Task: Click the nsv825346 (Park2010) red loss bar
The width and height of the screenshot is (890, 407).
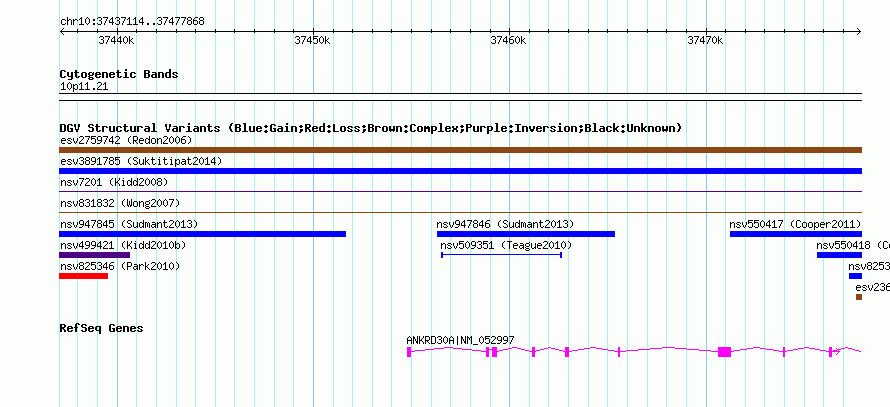Action: tap(83, 276)
